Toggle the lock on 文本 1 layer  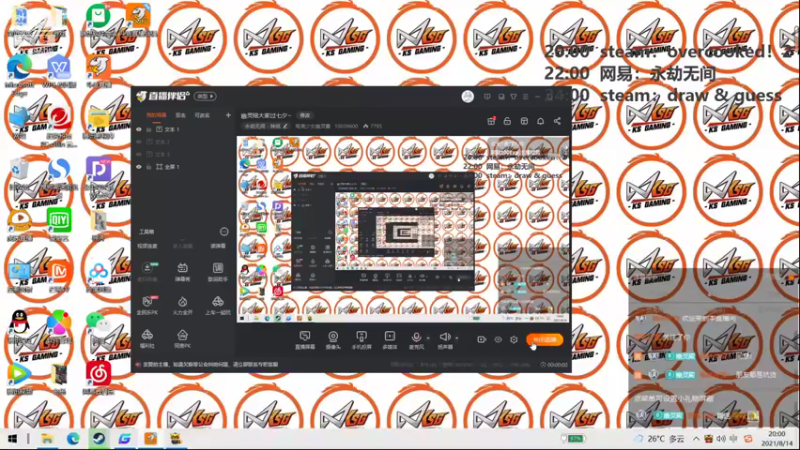tap(149, 130)
